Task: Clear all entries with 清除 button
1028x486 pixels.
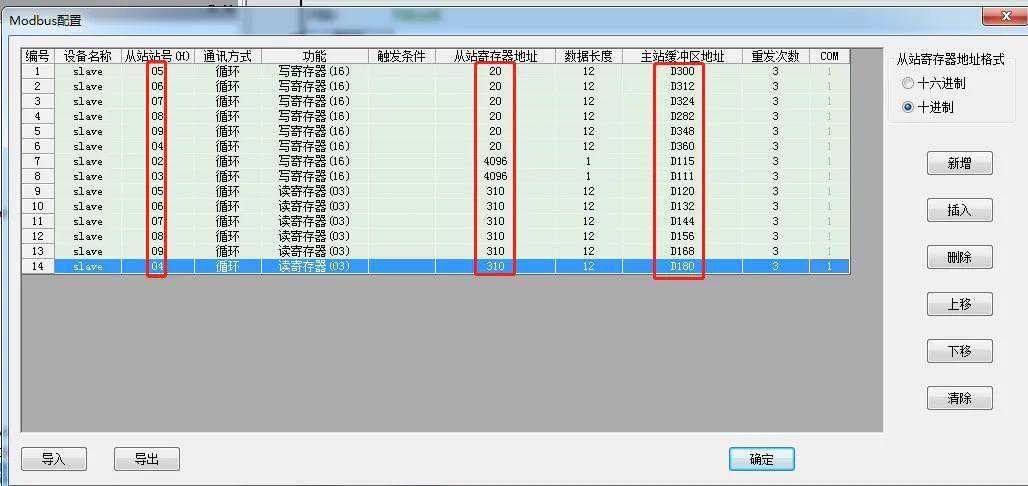Action: click(959, 398)
